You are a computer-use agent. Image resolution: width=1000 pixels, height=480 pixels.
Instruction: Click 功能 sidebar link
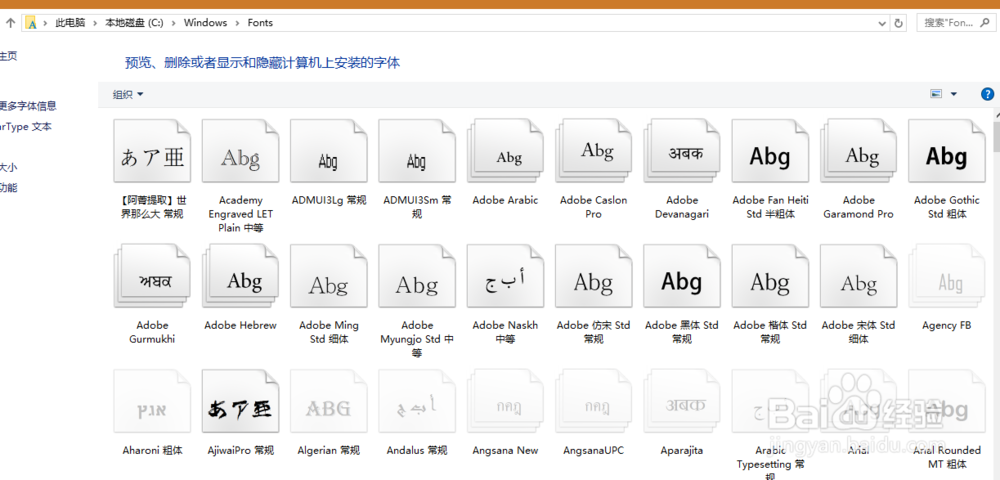[x=8, y=188]
